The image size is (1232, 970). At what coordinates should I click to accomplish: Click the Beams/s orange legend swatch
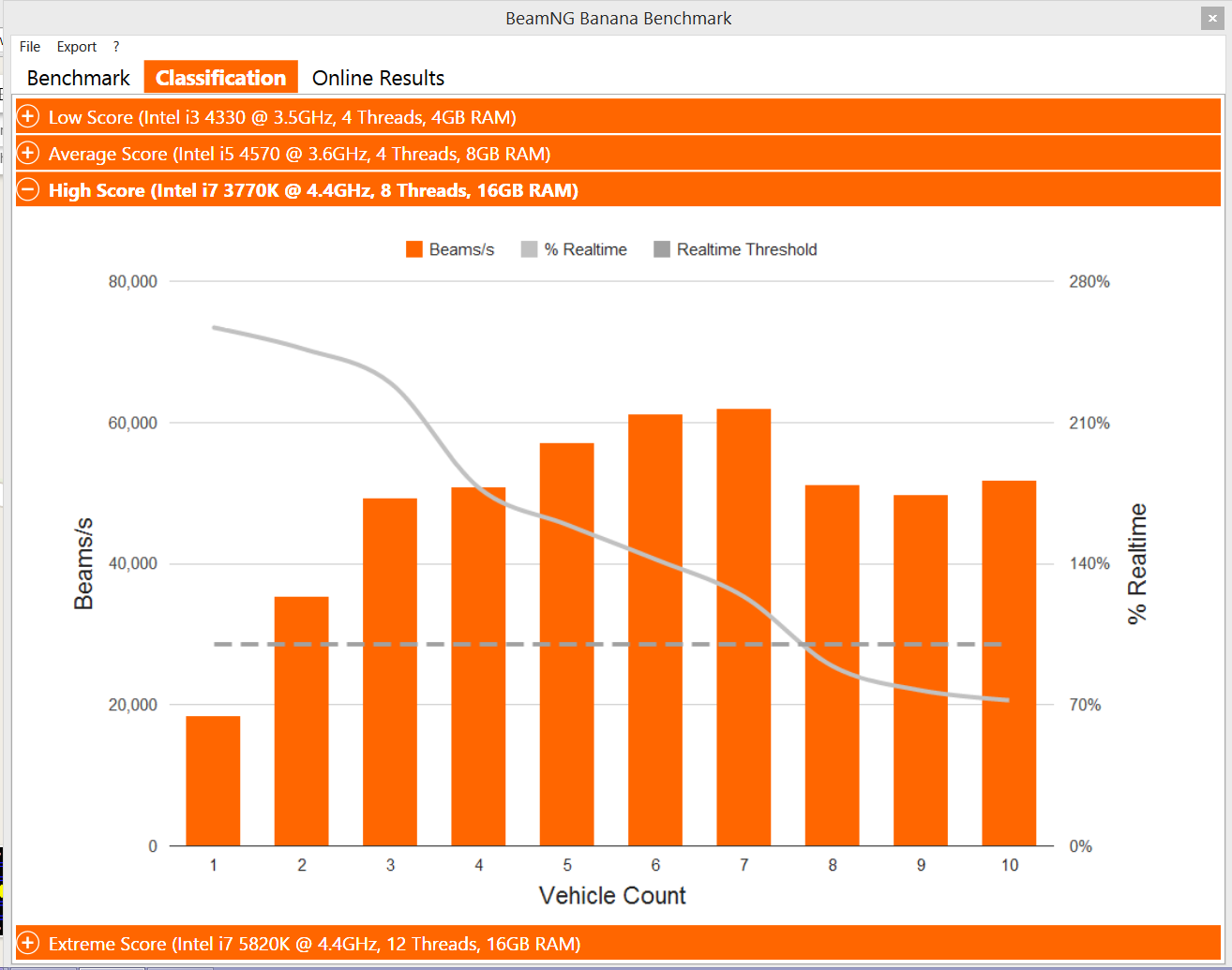coord(414,249)
